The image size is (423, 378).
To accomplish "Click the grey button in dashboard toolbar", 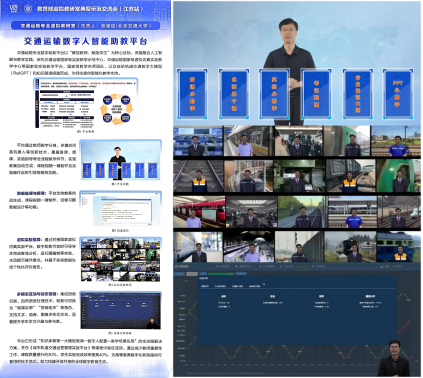I will point(192,274).
